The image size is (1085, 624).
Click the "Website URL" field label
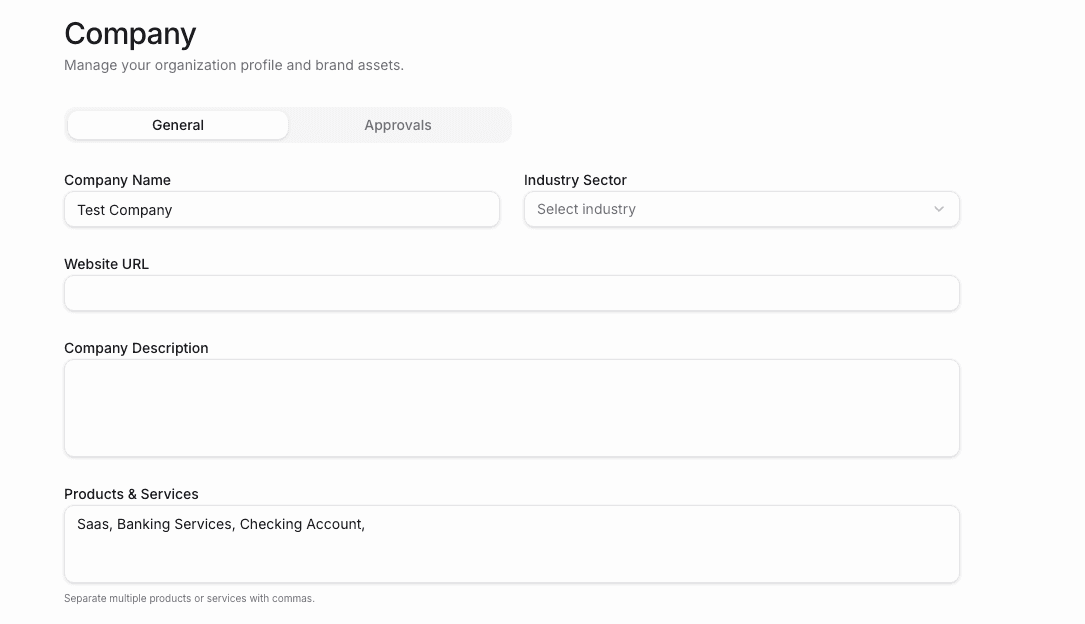click(106, 264)
